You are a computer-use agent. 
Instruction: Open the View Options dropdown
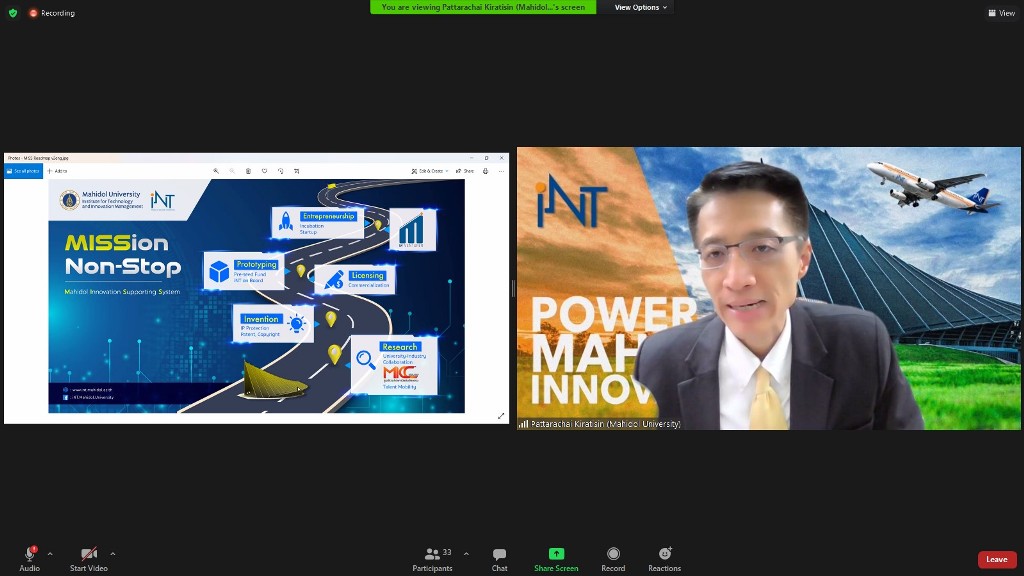pos(640,7)
